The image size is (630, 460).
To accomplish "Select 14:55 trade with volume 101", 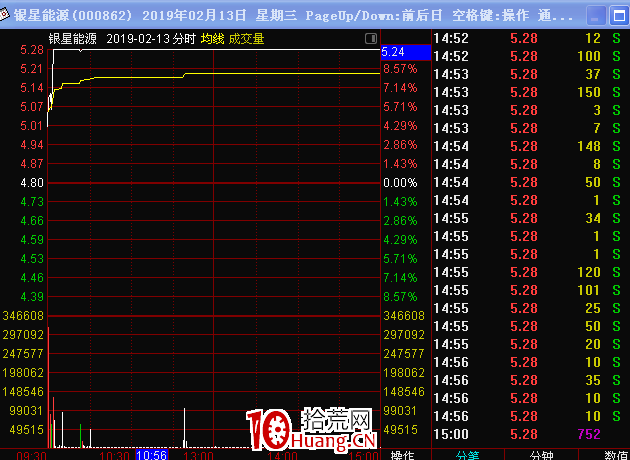I will 528,290.
